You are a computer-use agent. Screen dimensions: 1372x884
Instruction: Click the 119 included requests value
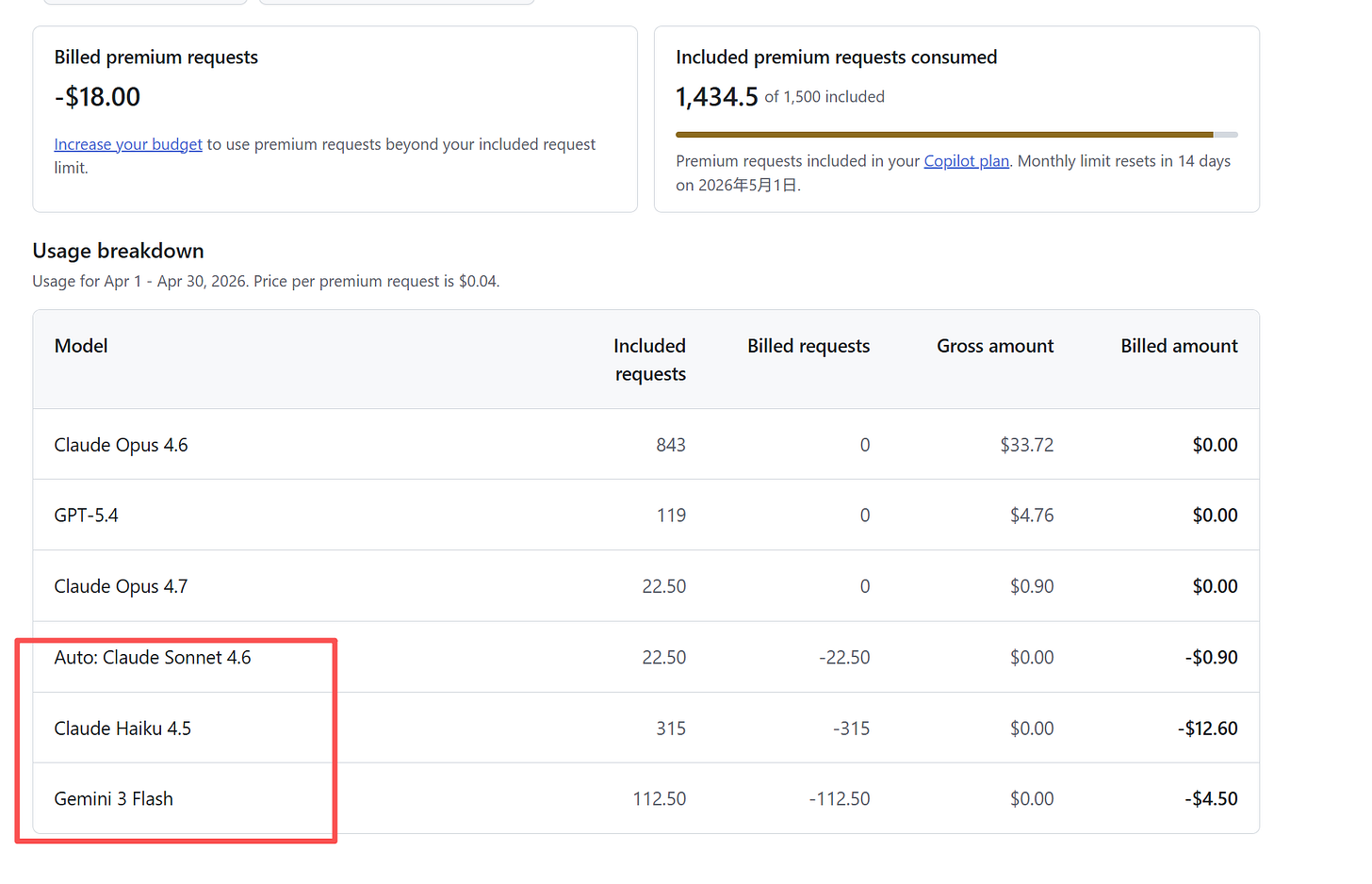[x=671, y=516]
